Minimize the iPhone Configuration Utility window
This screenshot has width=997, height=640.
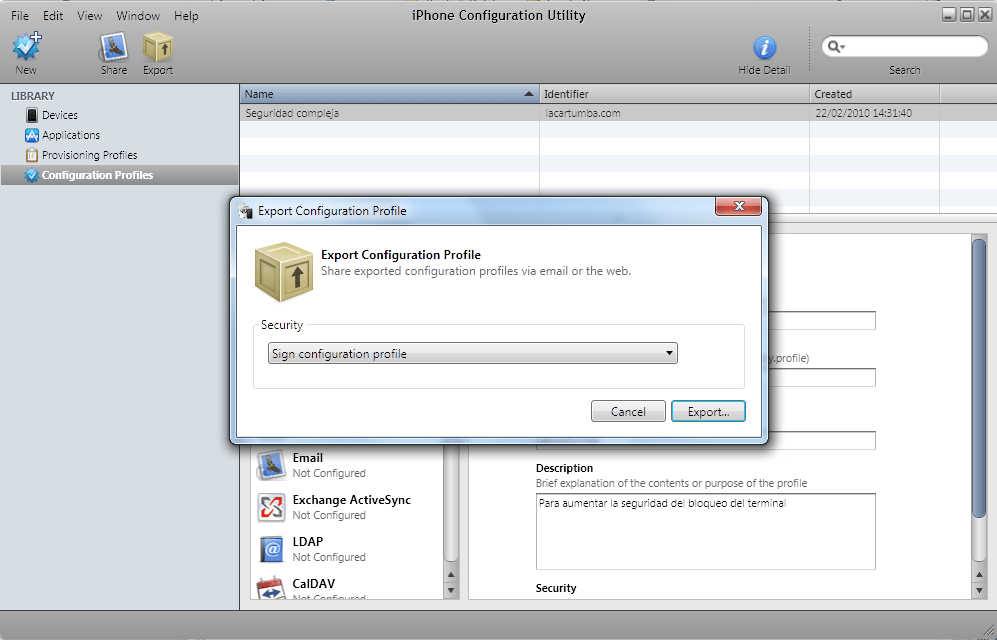click(949, 15)
